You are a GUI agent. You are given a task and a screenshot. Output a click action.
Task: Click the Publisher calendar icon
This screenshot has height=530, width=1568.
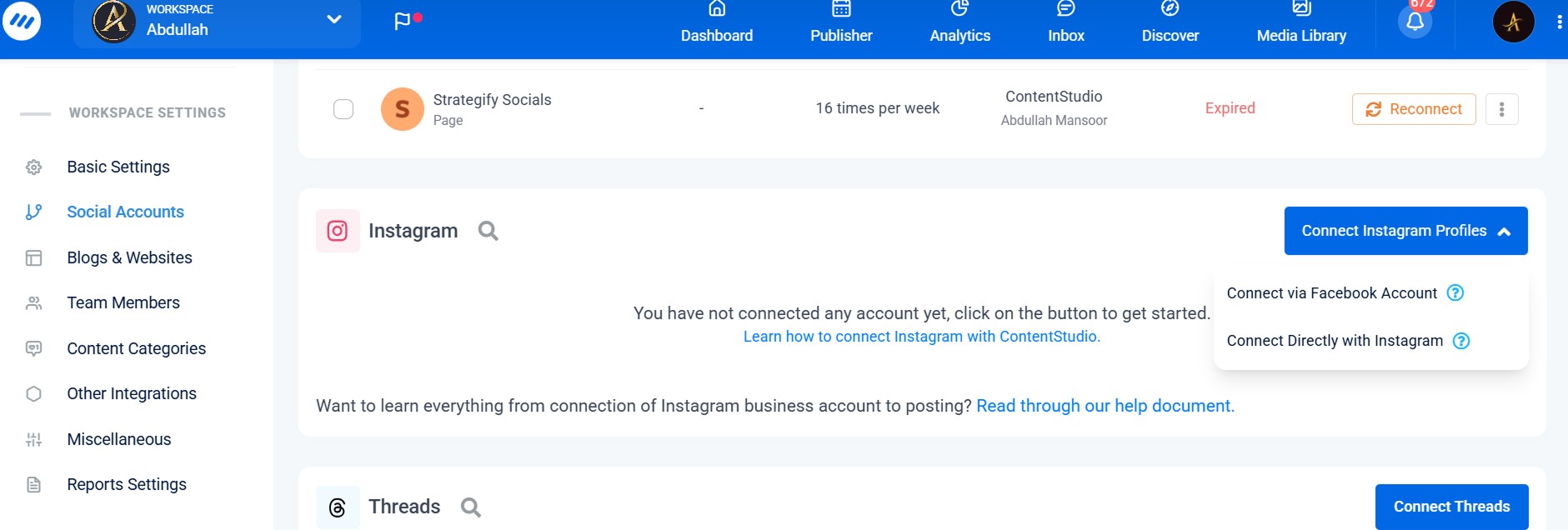[842, 8]
